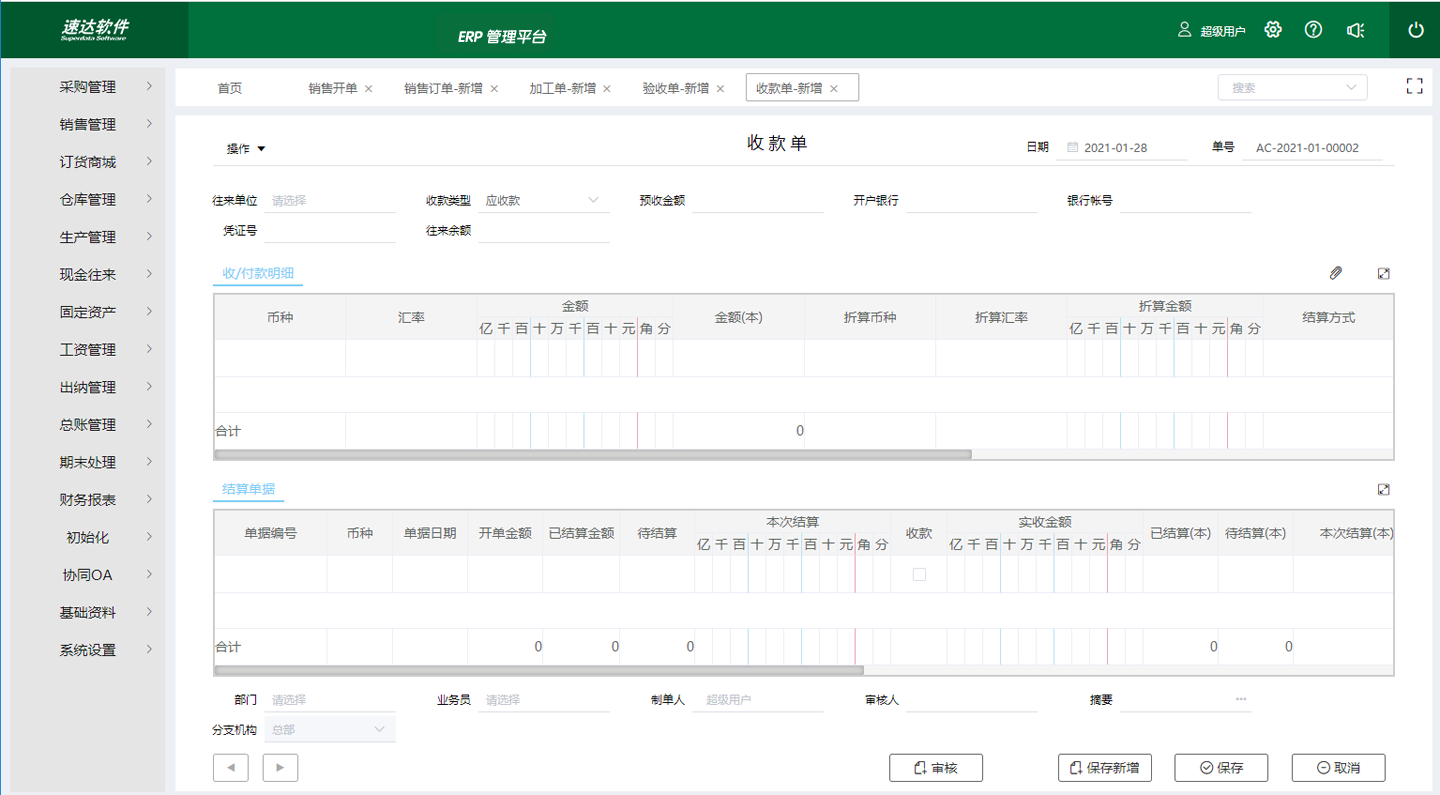Click the 超级用户 user icon
Image resolution: width=1440 pixels, height=795 pixels.
[x=1185, y=30]
